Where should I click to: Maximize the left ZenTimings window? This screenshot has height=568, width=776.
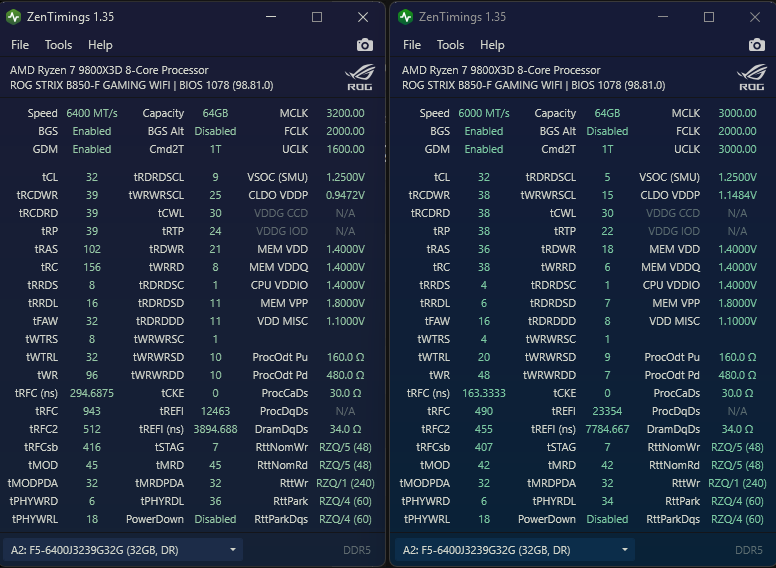(317, 17)
